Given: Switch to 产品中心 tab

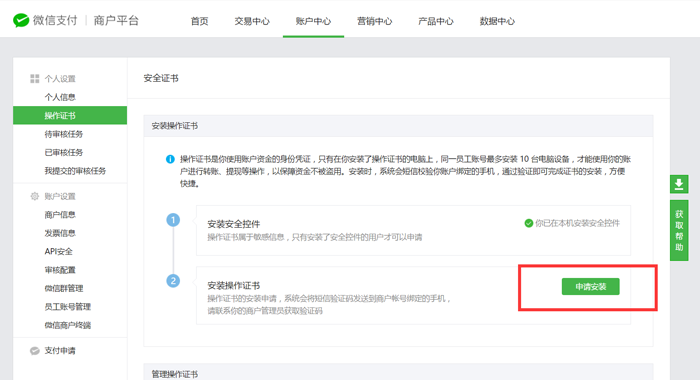Looking at the screenshot, I should tap(436, 21).
